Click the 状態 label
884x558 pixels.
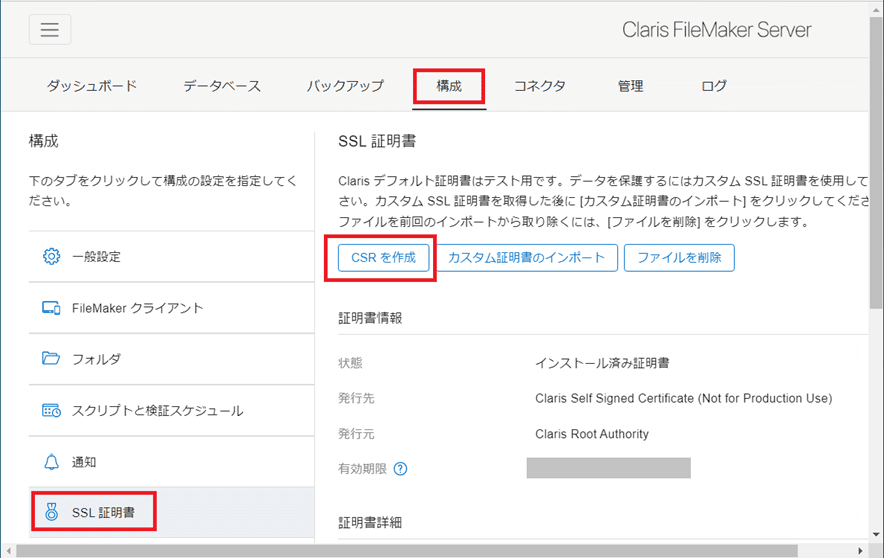[350, 363]
